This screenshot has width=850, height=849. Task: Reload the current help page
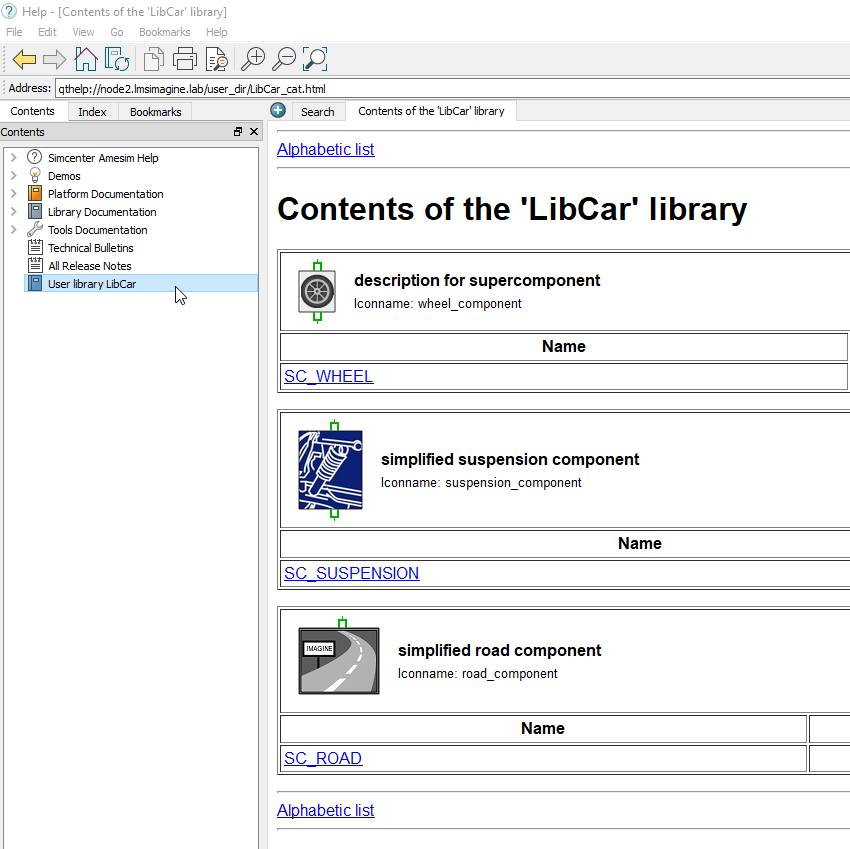tap(117, 59)
